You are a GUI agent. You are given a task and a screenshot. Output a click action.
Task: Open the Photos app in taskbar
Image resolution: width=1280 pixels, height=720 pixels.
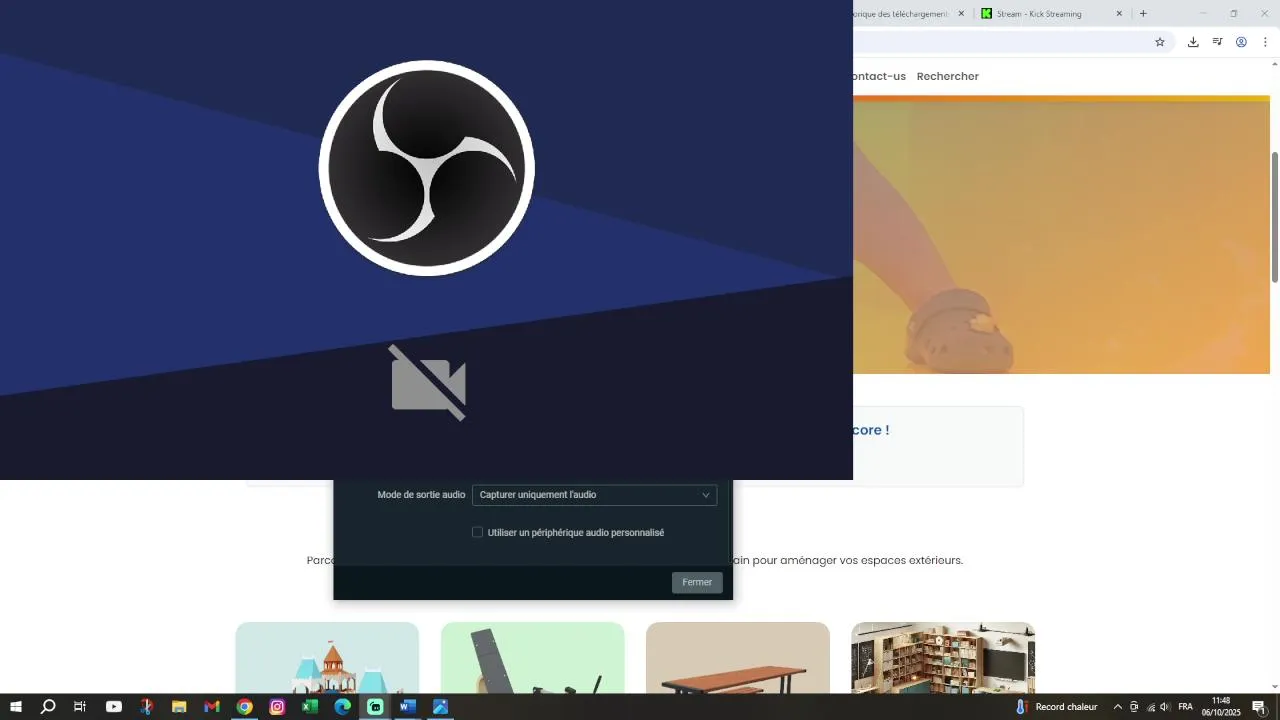[440, 707]
